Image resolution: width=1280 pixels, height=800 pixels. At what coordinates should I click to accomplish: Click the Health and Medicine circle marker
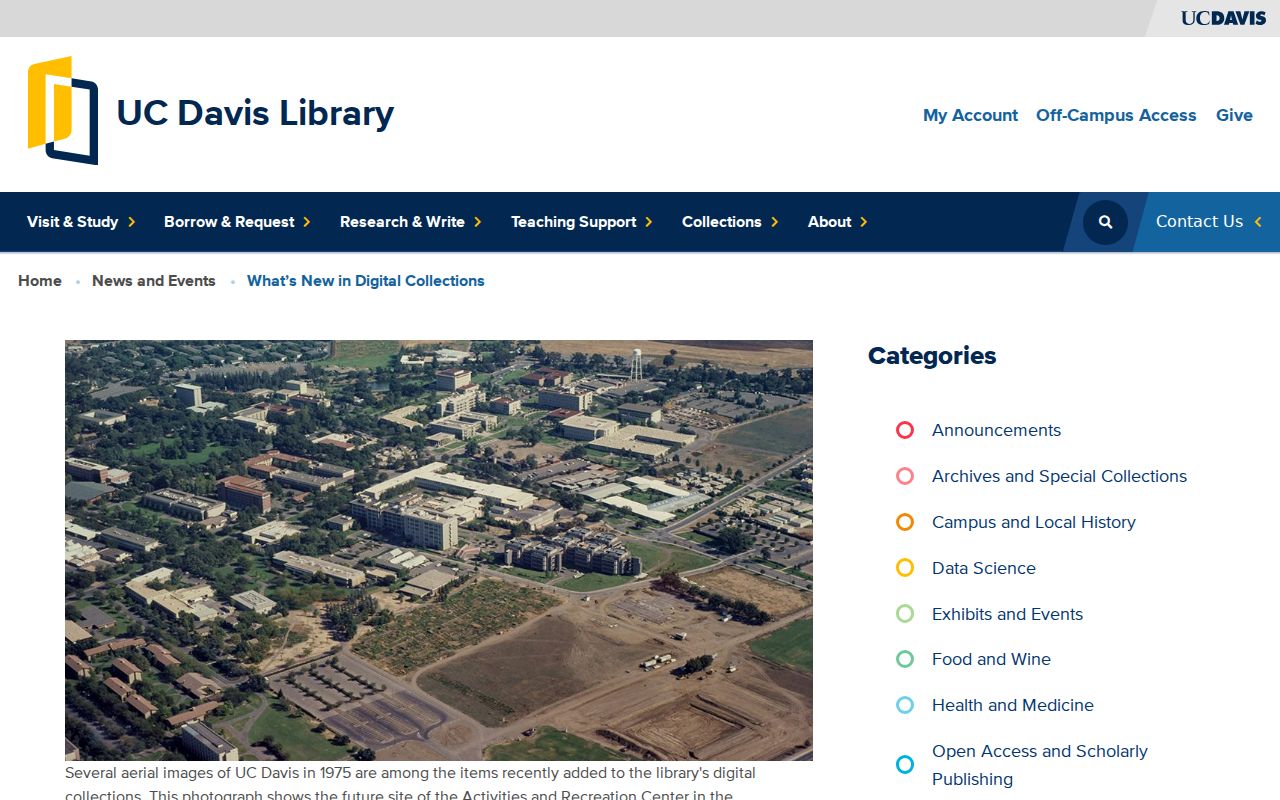coord(905,705)
